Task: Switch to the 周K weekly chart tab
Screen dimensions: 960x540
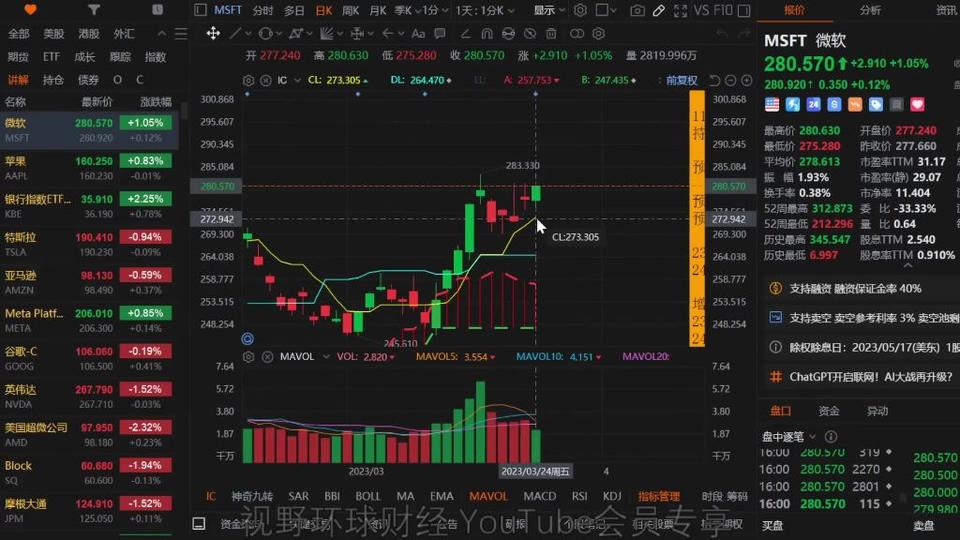Action: (x=351, y=10)
